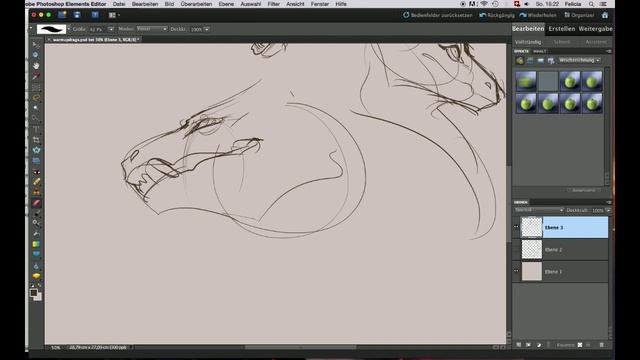The height and width of the screenshot is (360, 640).
Task: Open the arrange documents layout dropdown
Action: (x=114, y=15)
